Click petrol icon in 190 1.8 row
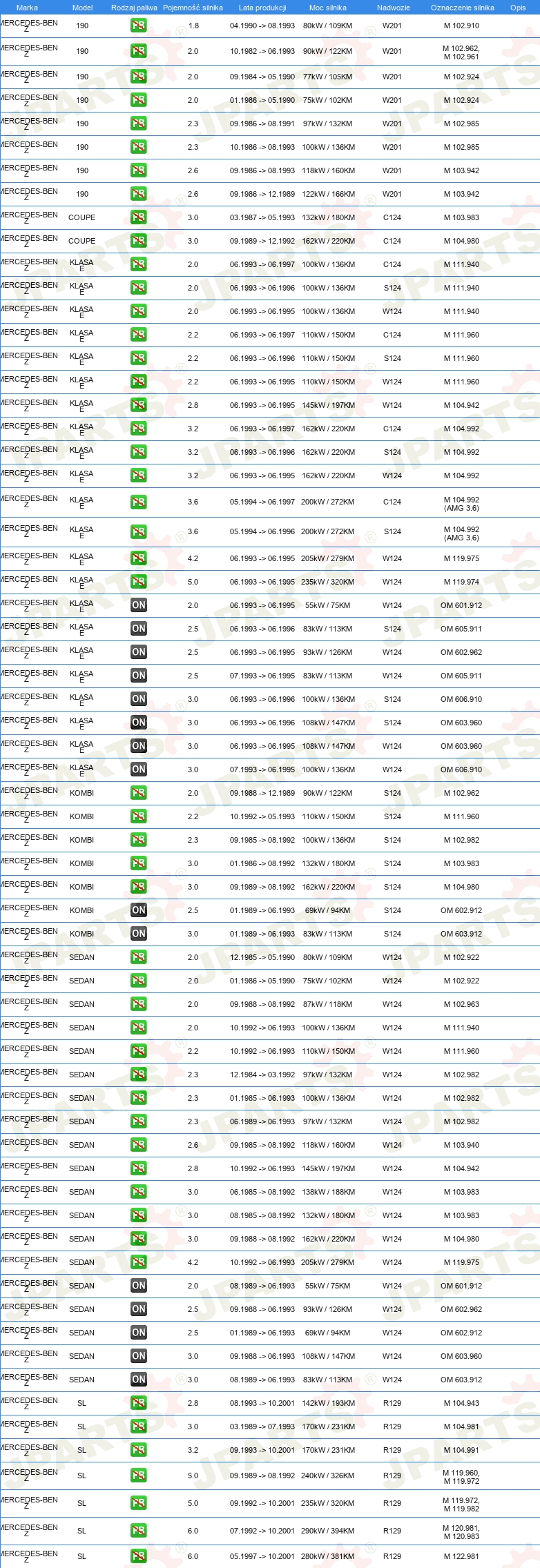The width and height of the screenshot is (540, 1568). [138, 26]
